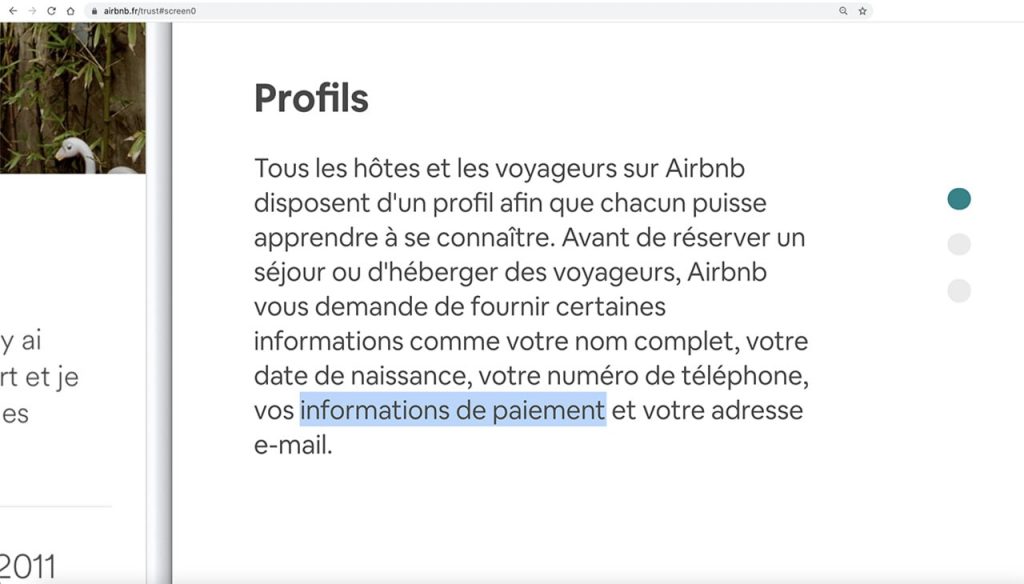This screenshot has width=1024, height=584.
Task: Bookmark this page with the star icon
Action: click(863, 11)
